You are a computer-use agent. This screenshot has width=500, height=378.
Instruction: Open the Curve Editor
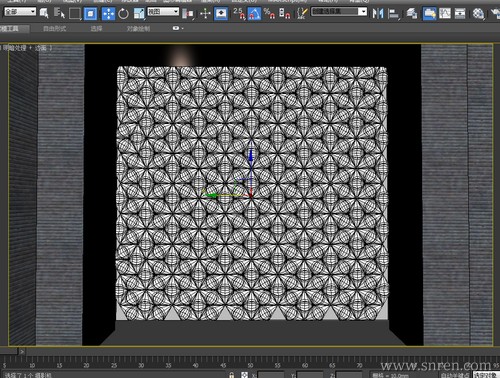(x=445, y=14)
